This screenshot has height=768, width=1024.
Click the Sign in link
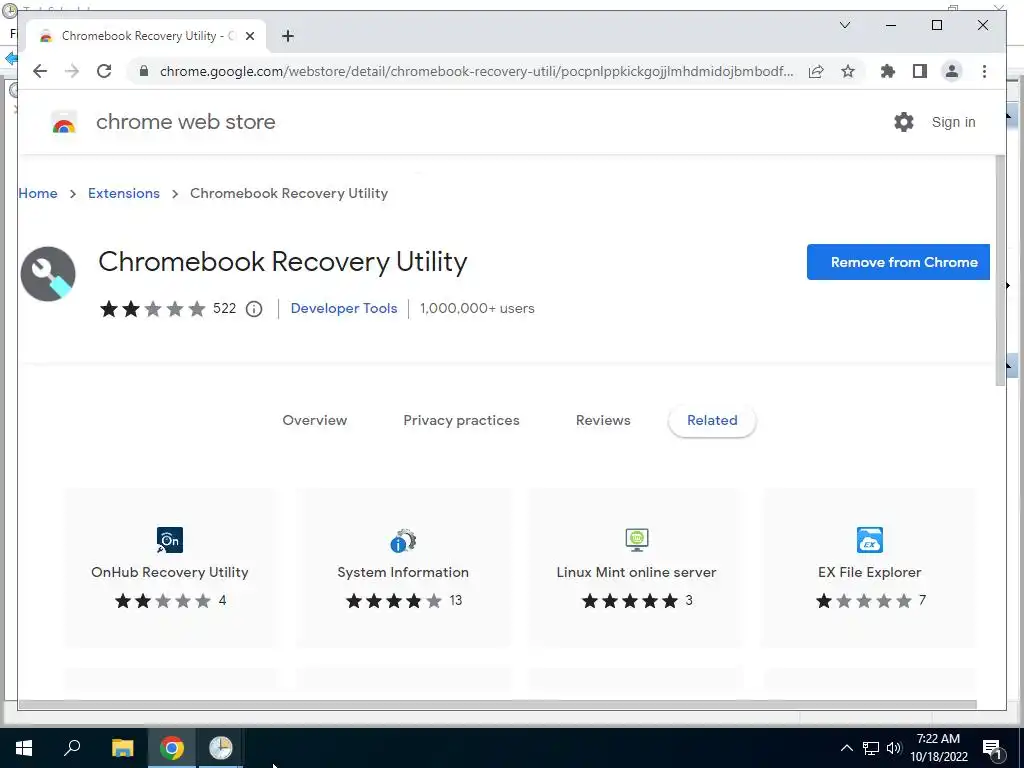[953, 122]
